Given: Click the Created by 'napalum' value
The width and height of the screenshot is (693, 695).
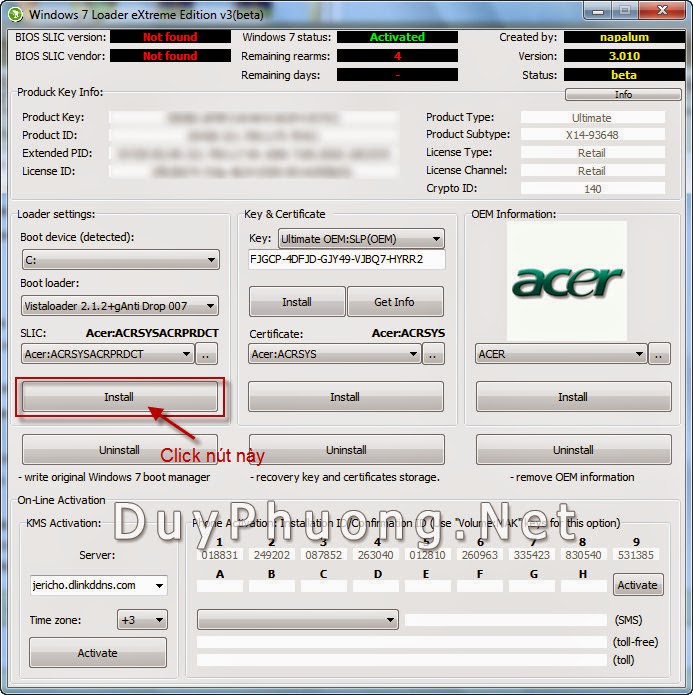Looking at the screenshot, I should pos(624,37).
